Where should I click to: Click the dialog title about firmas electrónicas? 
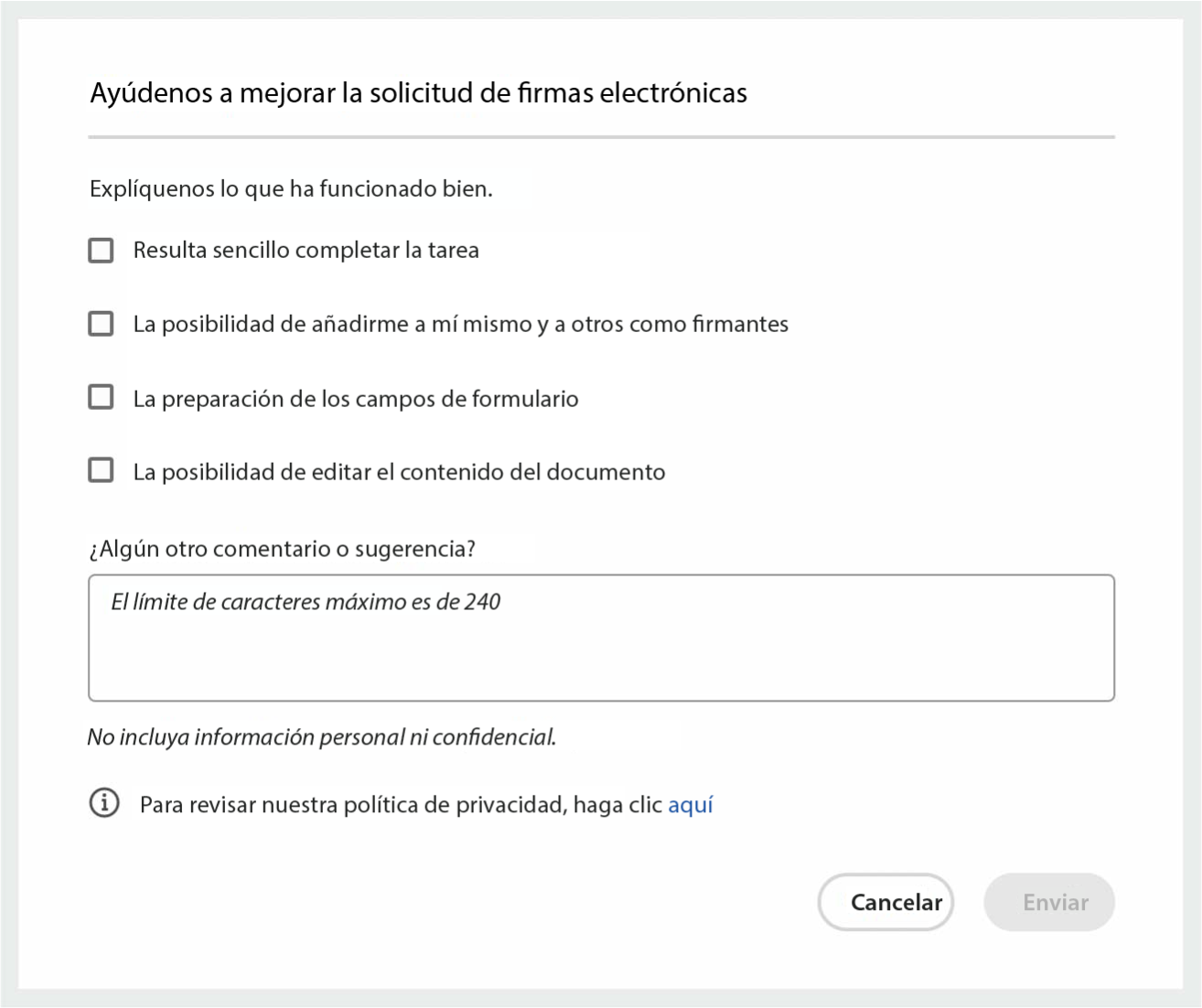418,93
